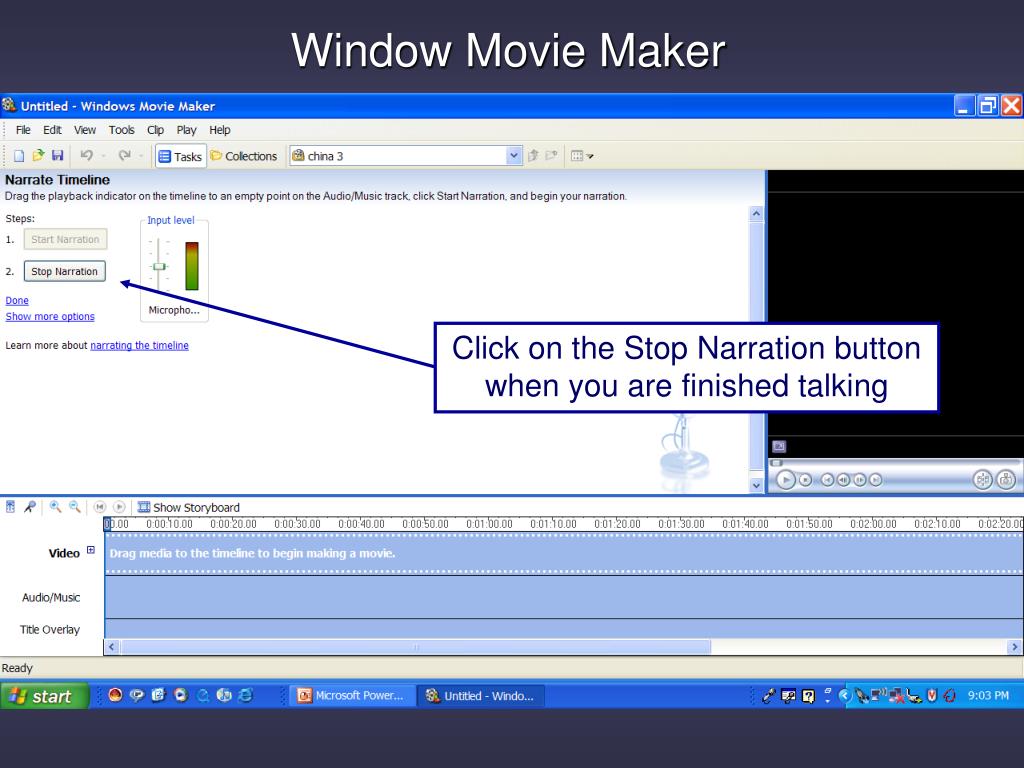The width and height of the screenshot is (1024, 768).
Task: Click the Set Audio Levels icon
Action: point(10,507)
